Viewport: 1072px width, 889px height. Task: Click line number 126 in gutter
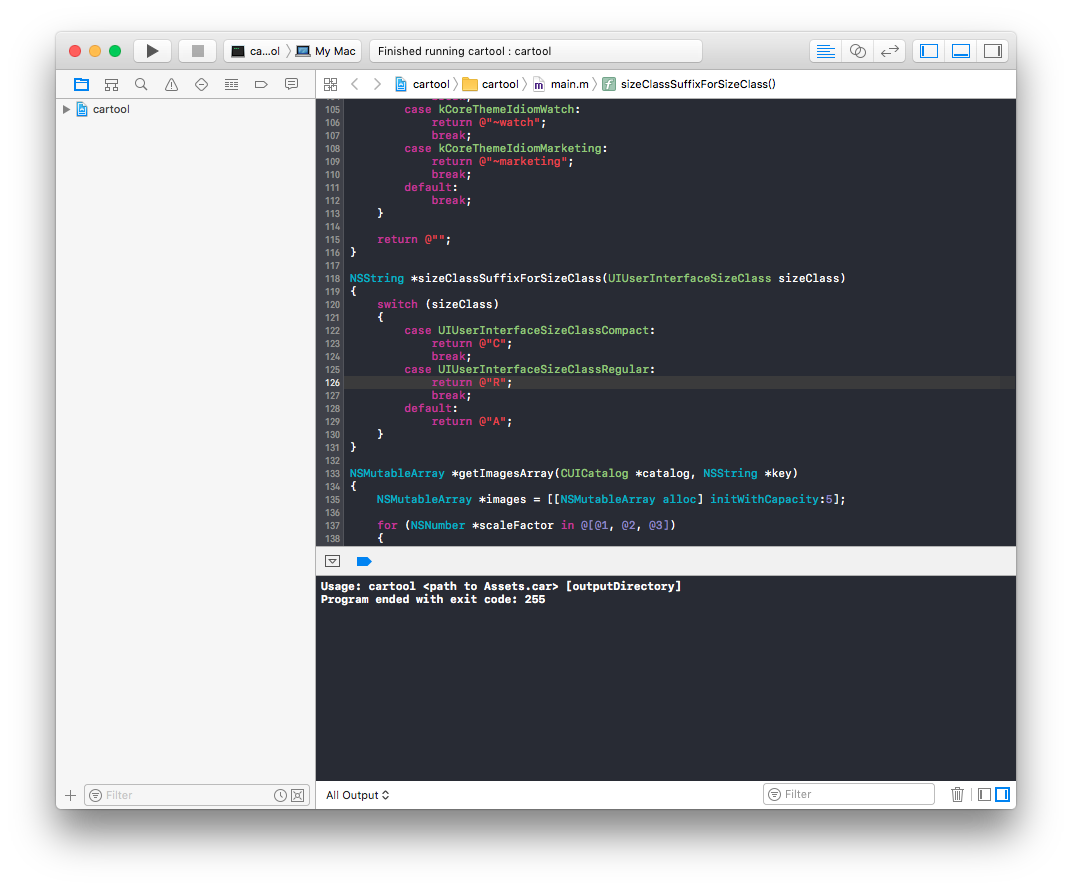click(x=332, y=383)
